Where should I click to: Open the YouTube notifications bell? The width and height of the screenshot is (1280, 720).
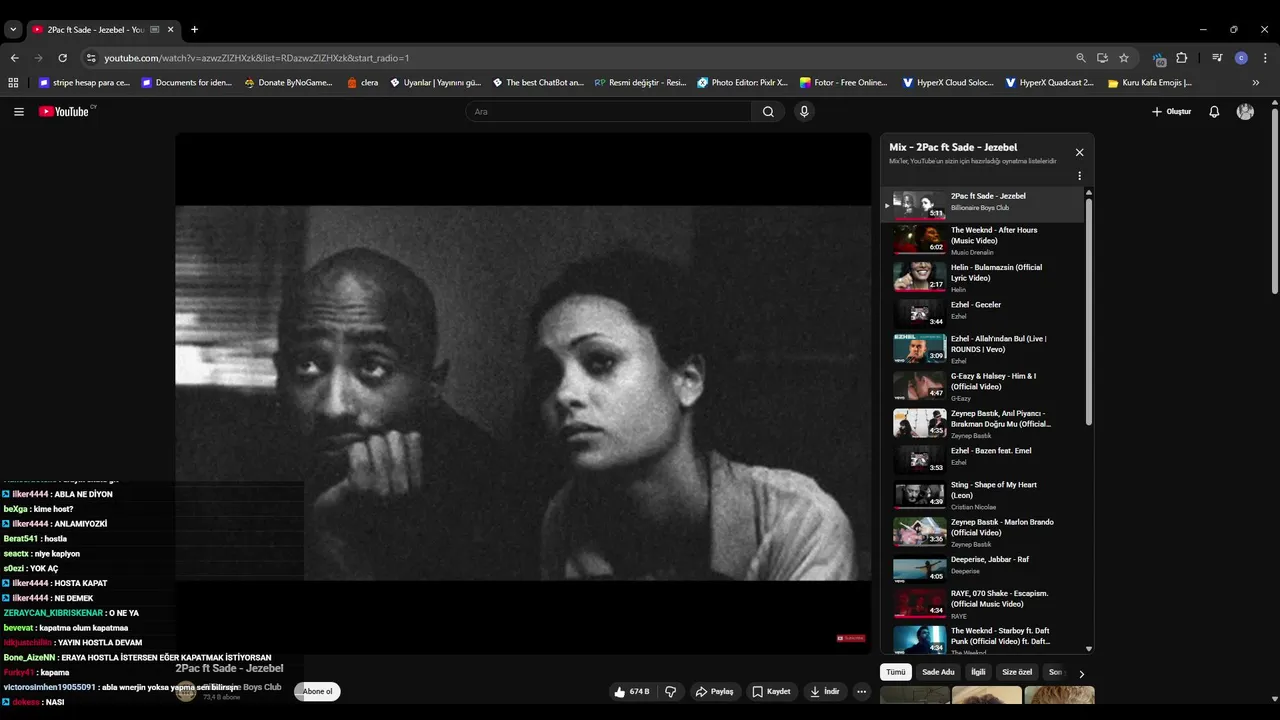click(x=1214, y=112)
